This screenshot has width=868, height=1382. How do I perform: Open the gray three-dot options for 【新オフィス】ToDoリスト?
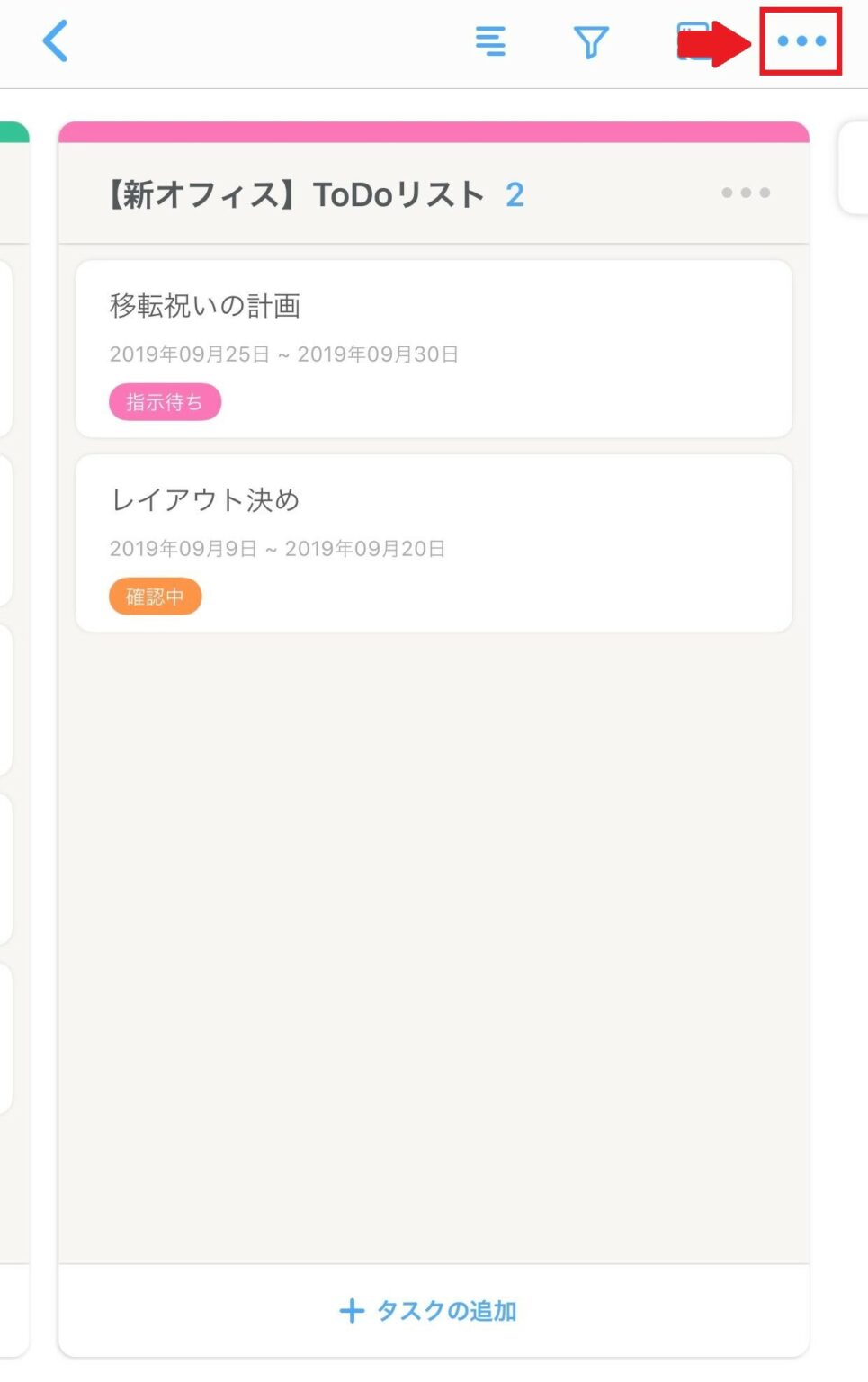tap(746, 193)
